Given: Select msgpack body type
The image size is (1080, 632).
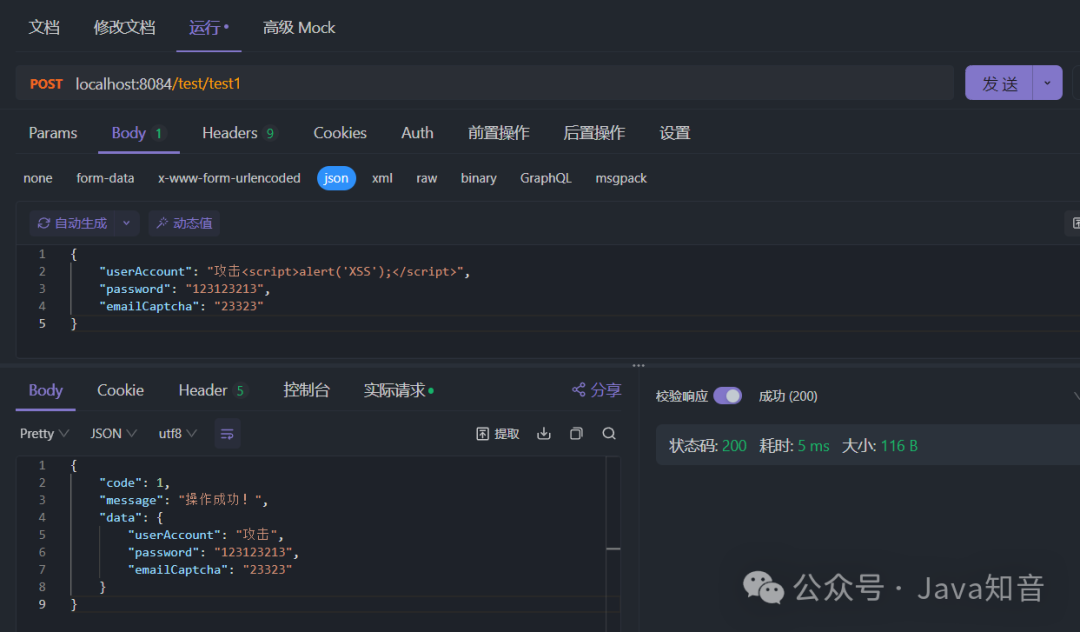Looking at the screenshot, I should (x=621, y=178).
